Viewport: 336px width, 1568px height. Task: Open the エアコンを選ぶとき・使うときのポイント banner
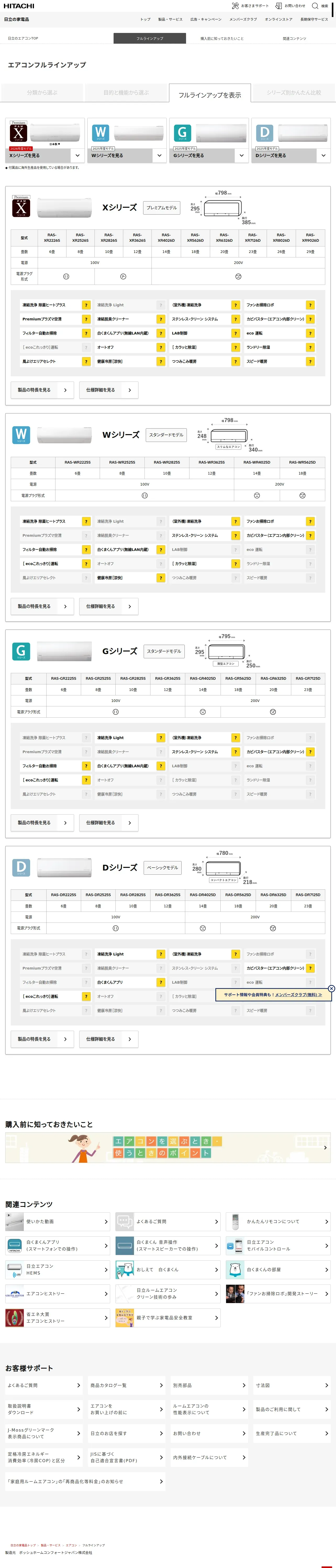168,1148
